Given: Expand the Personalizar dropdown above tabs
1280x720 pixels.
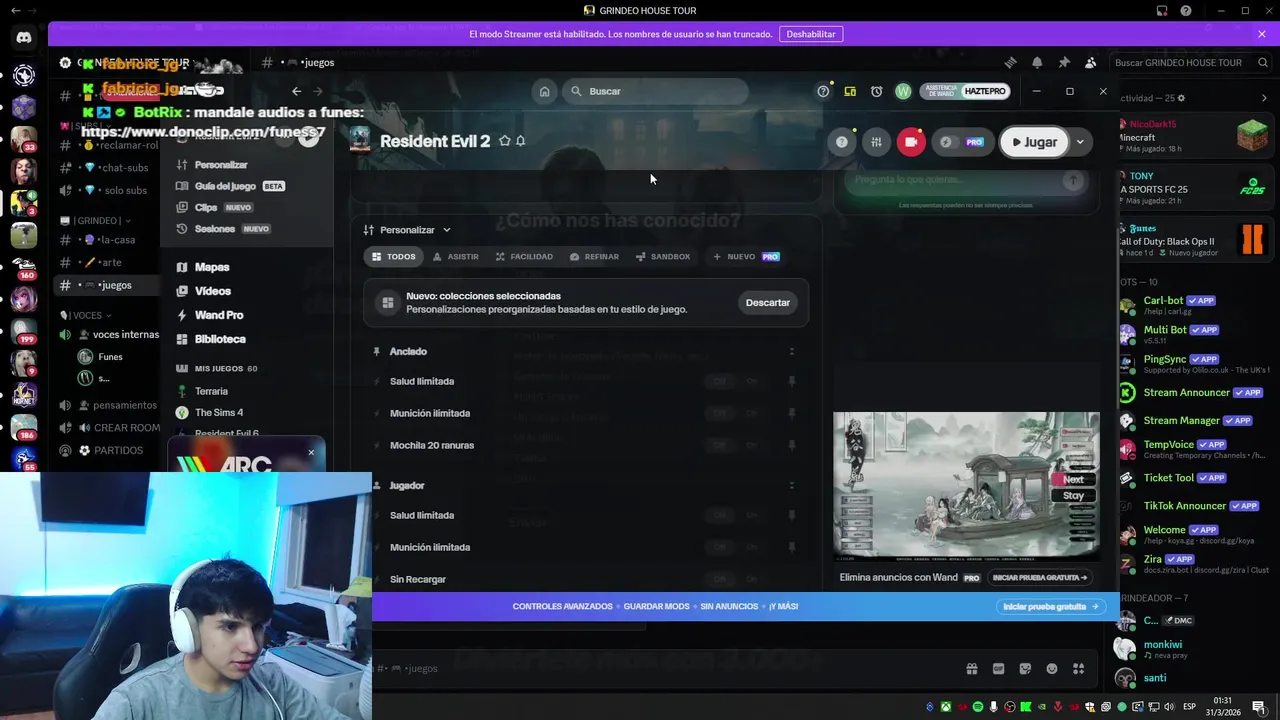Looking at the screenshot, I should (407, 230).
